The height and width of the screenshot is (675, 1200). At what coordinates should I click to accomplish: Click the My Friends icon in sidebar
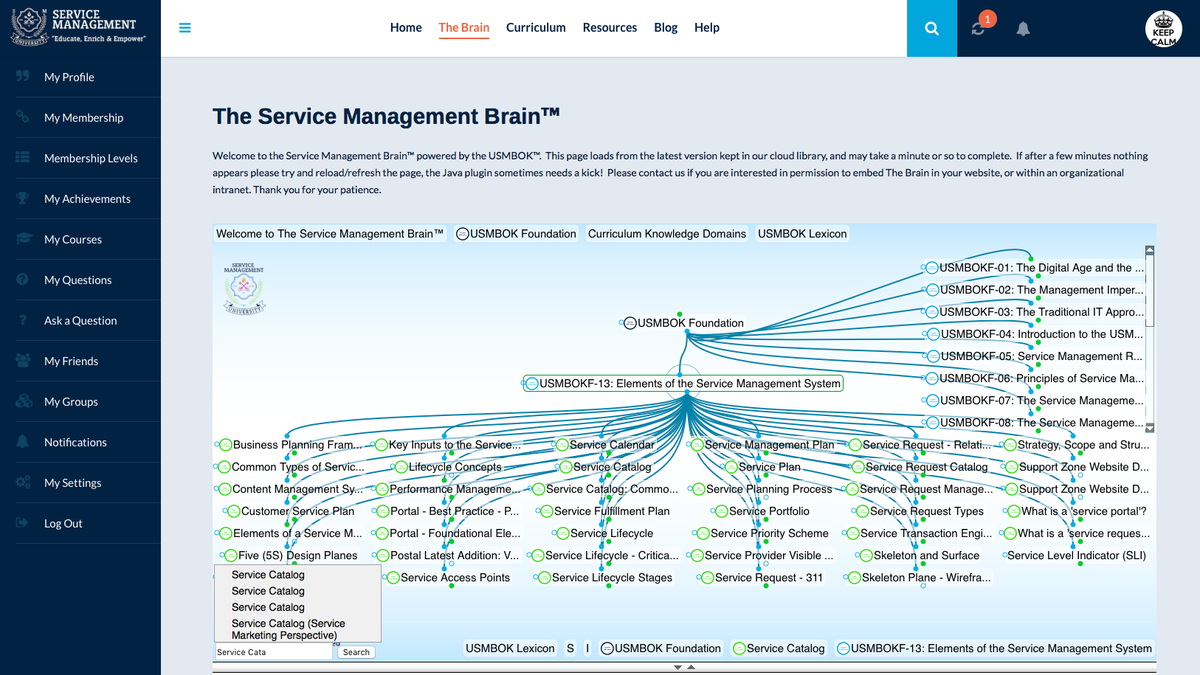22,361
